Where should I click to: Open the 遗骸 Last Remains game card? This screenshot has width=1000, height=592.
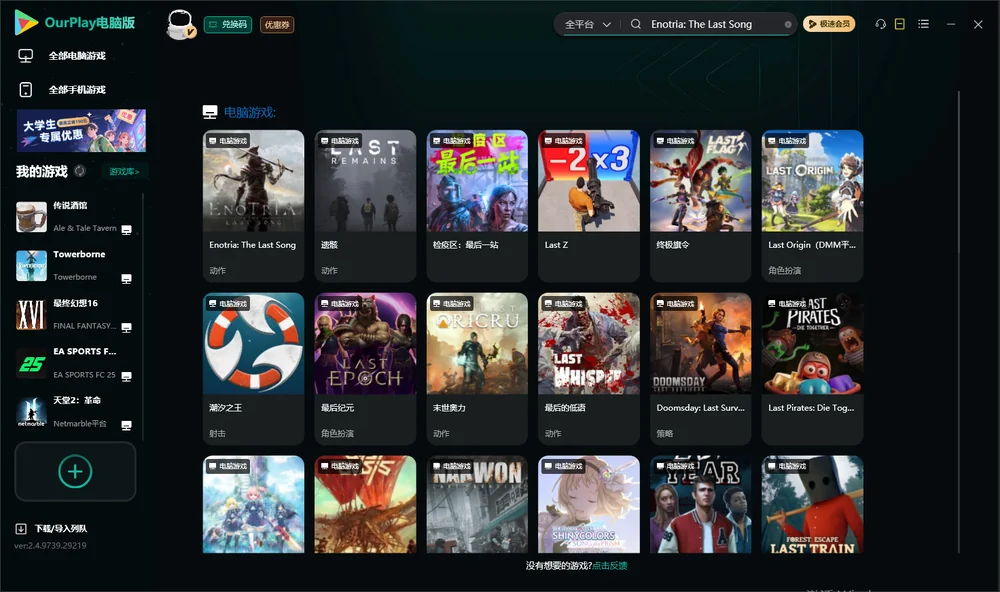pyautogui.click(x=365, y=205)
